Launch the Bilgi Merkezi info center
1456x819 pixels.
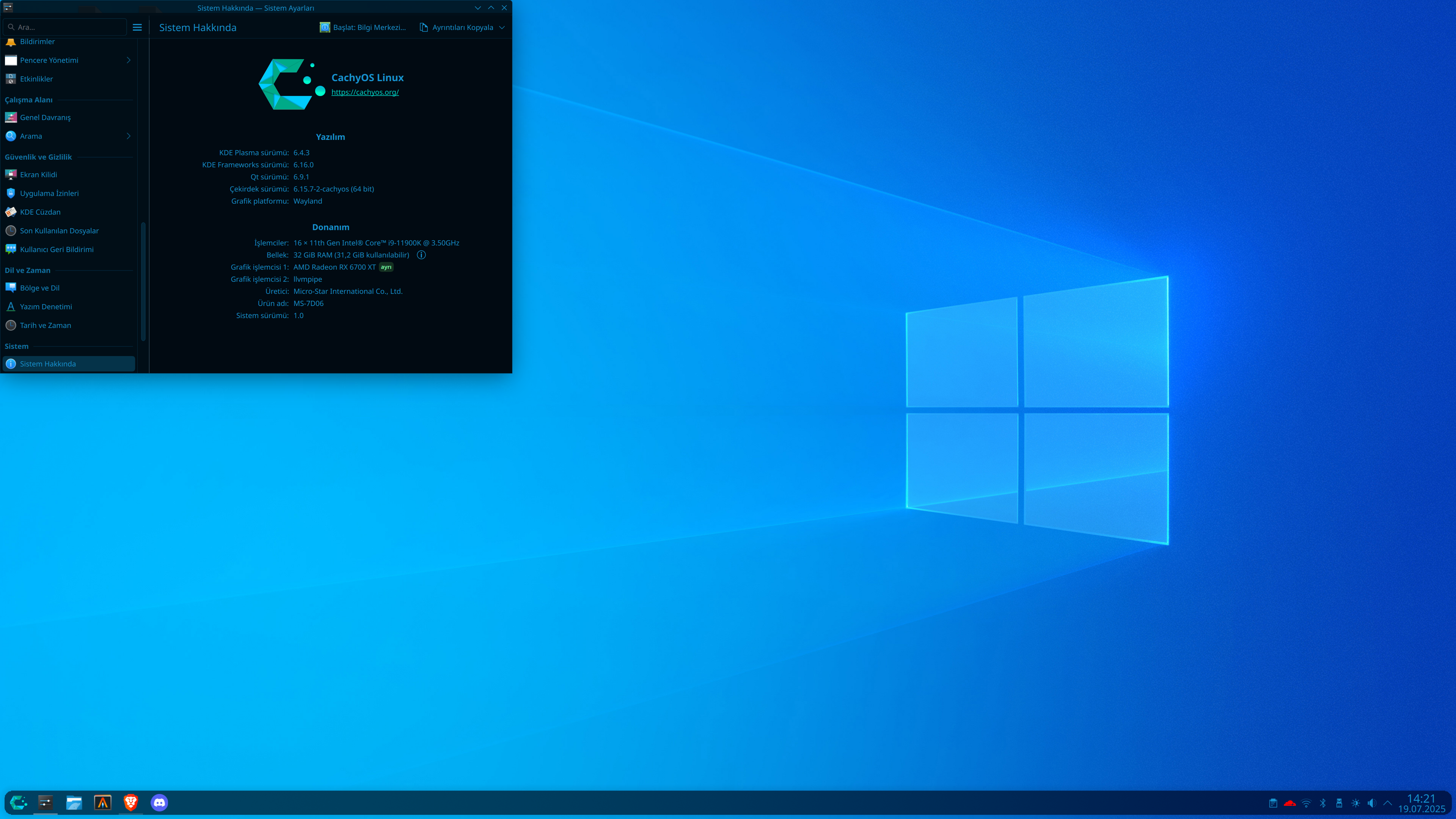click(363, 27)
